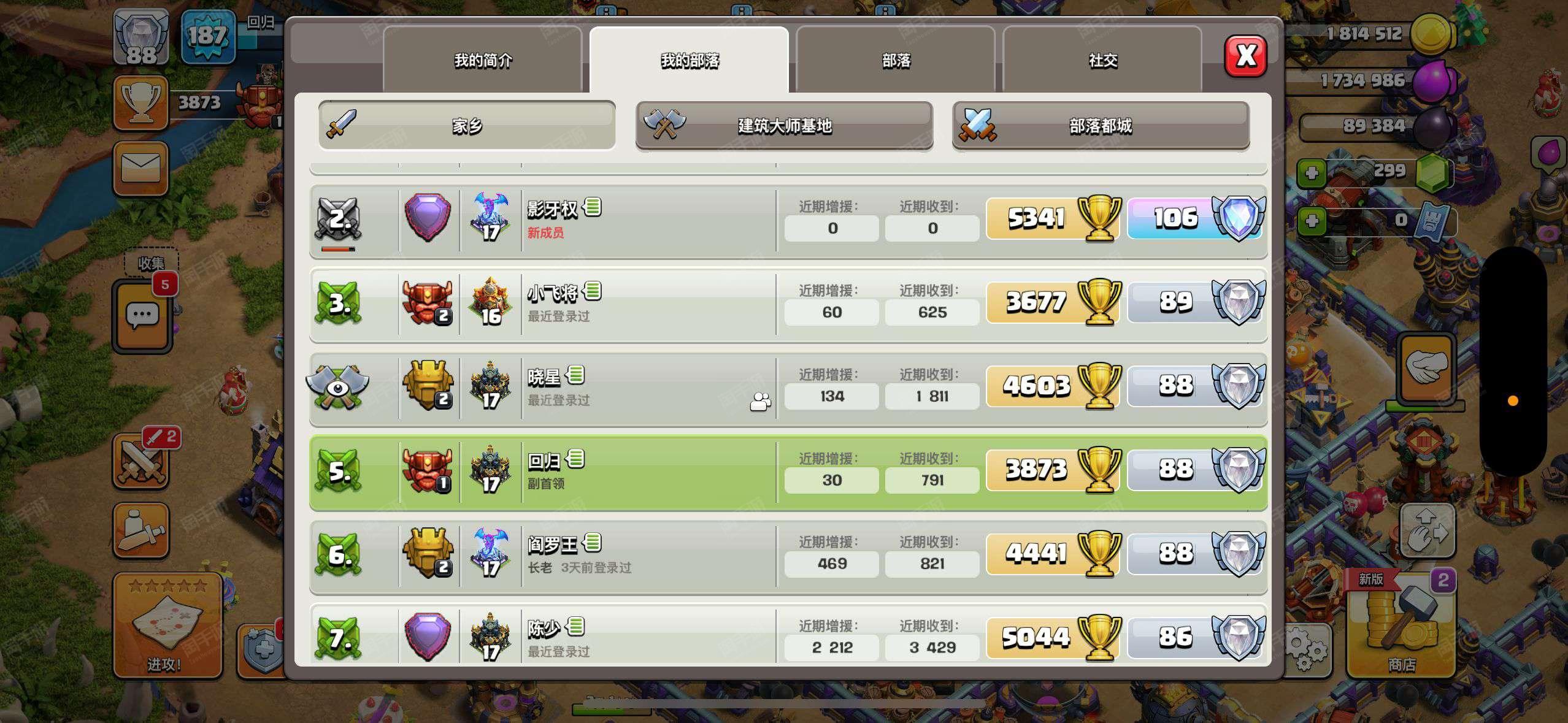Viewport: 1568px width, 723px height.
Task: Expand the menu icon next to 阎罗王
Action: point(593,542)
